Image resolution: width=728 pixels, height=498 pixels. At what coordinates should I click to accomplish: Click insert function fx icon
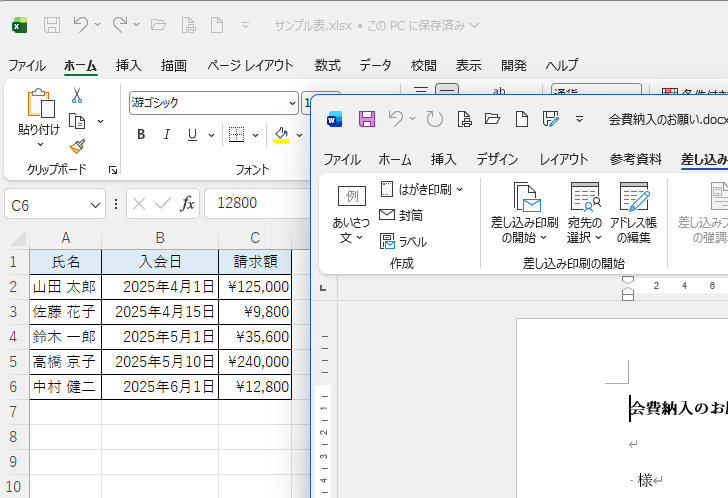187,203
